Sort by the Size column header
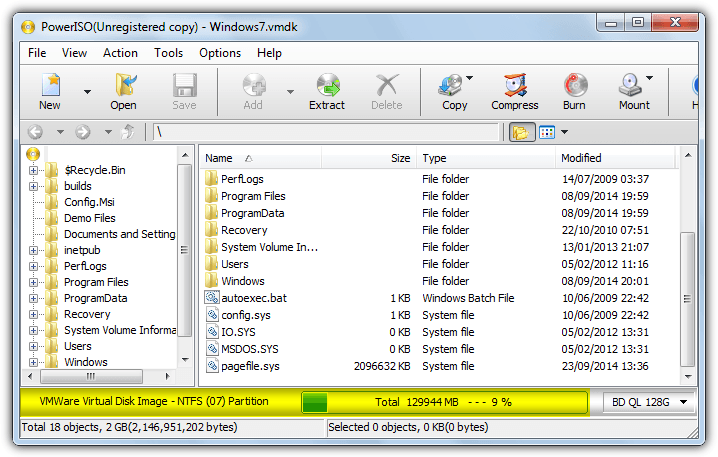The height and width of the screenshot is (457, 718). 369,158
